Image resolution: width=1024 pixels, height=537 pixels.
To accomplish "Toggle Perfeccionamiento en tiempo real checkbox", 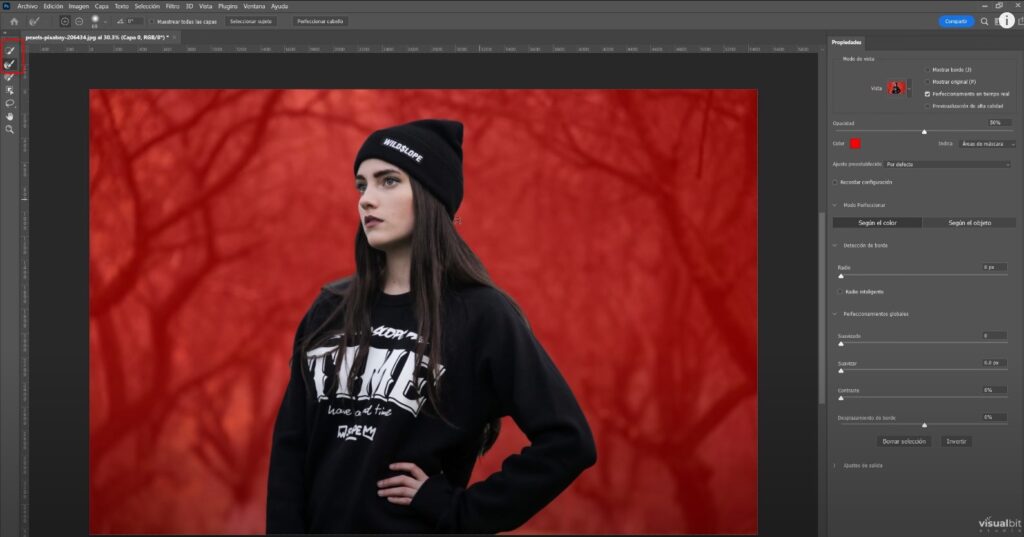I will pos(927,93).
